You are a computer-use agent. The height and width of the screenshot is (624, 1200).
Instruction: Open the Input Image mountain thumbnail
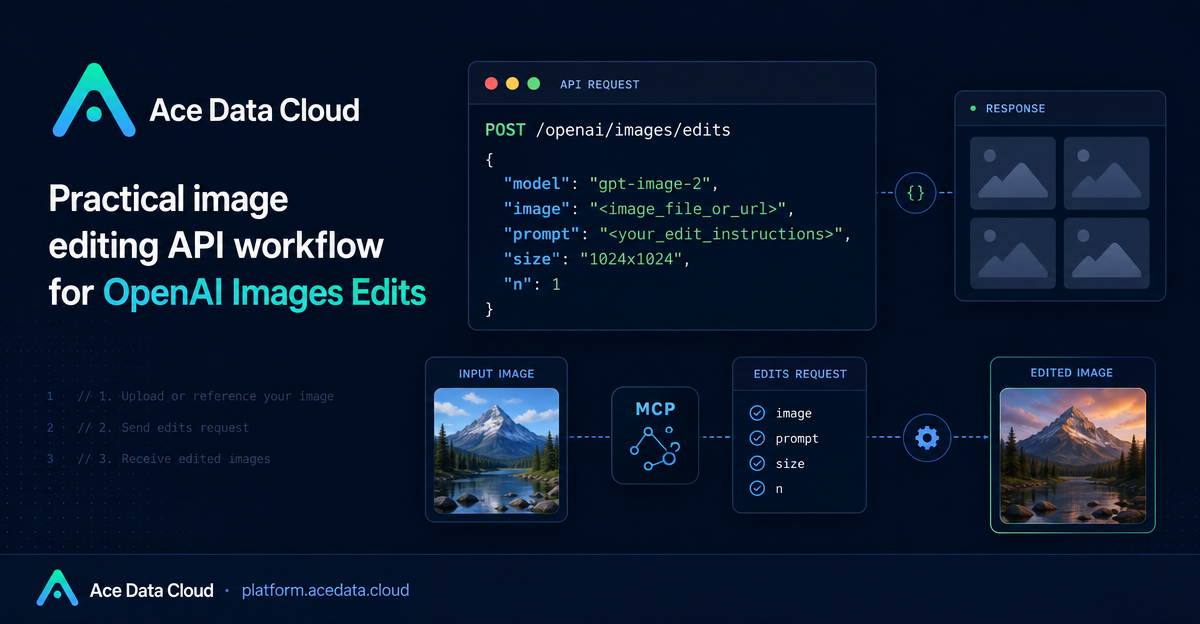496,450
